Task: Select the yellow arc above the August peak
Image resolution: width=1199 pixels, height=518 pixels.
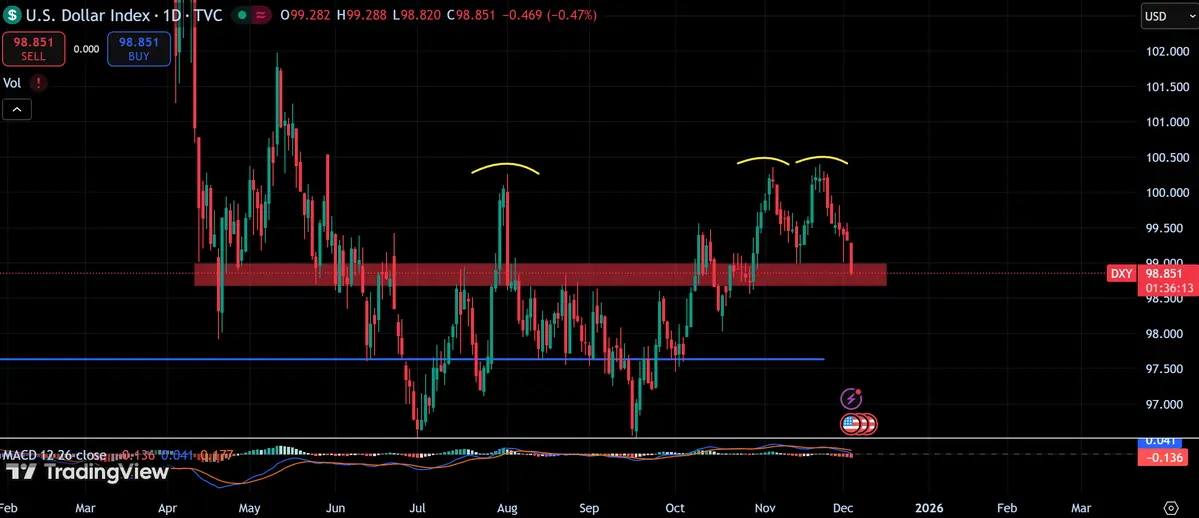Action: 505,168
